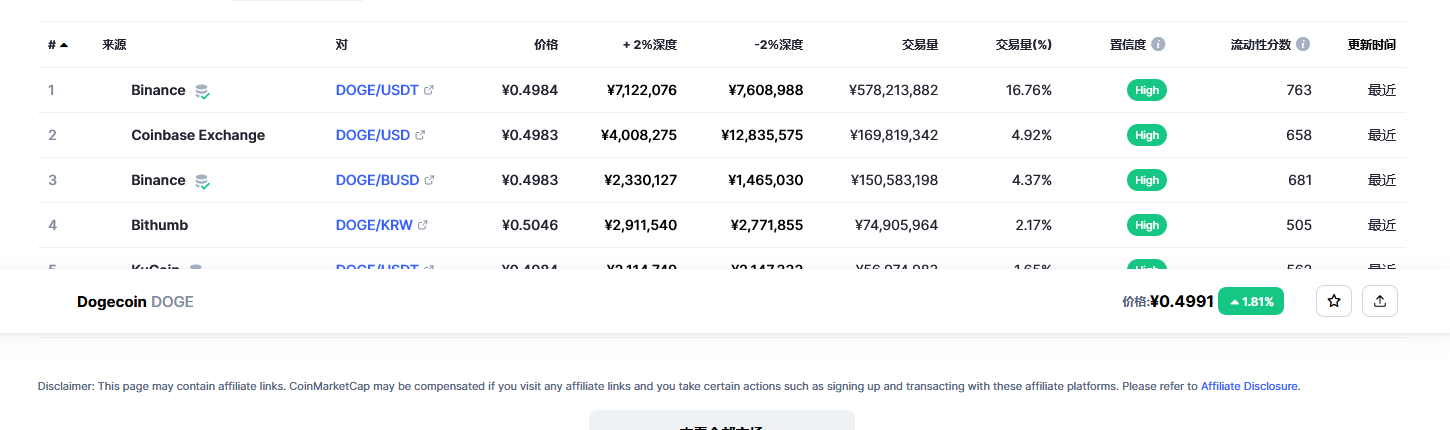Open the Coinbase Exchange source
This screenshot has height=430, width=1450.
click(198, 135)
